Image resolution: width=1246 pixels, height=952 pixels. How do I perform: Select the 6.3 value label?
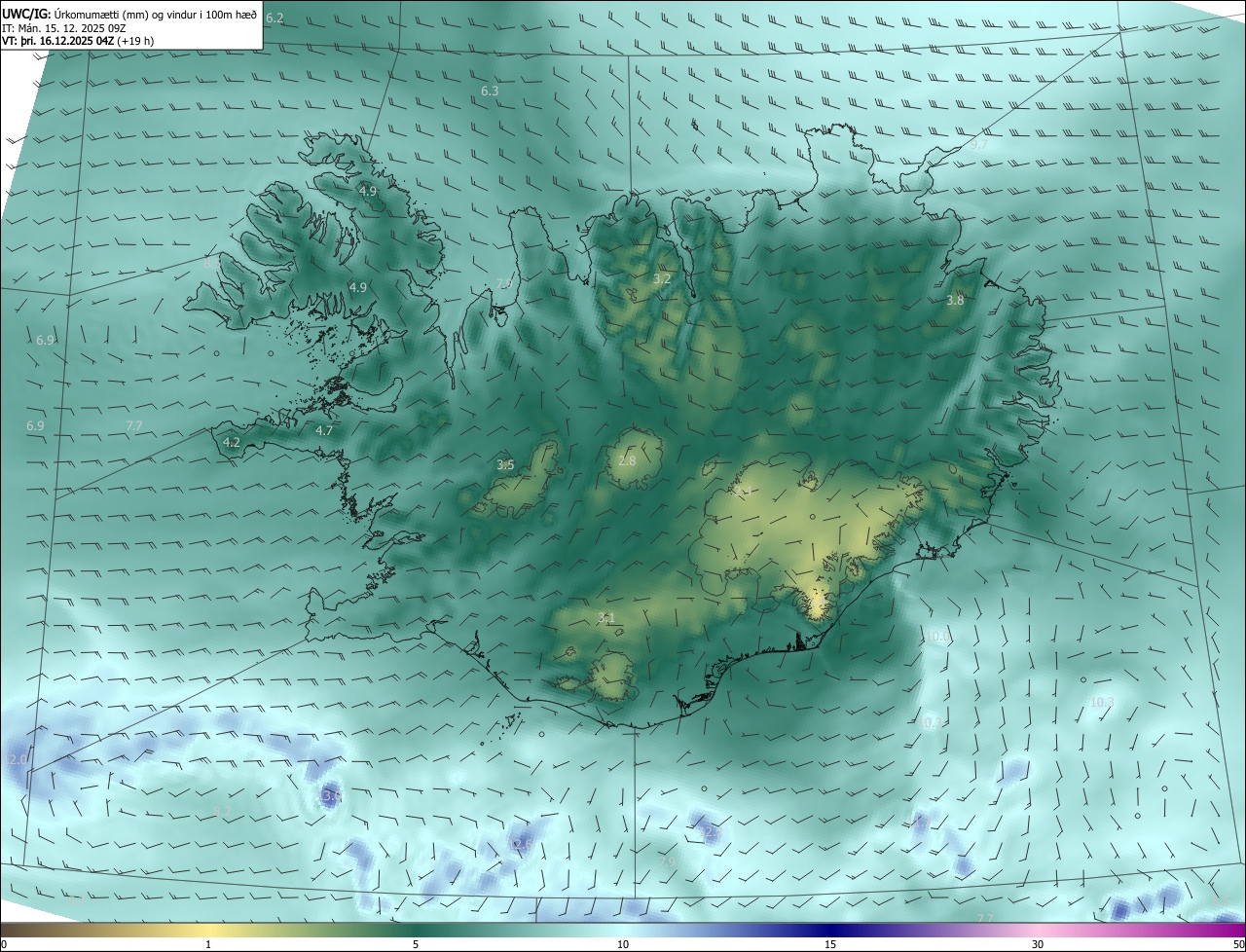coord(490,91)
